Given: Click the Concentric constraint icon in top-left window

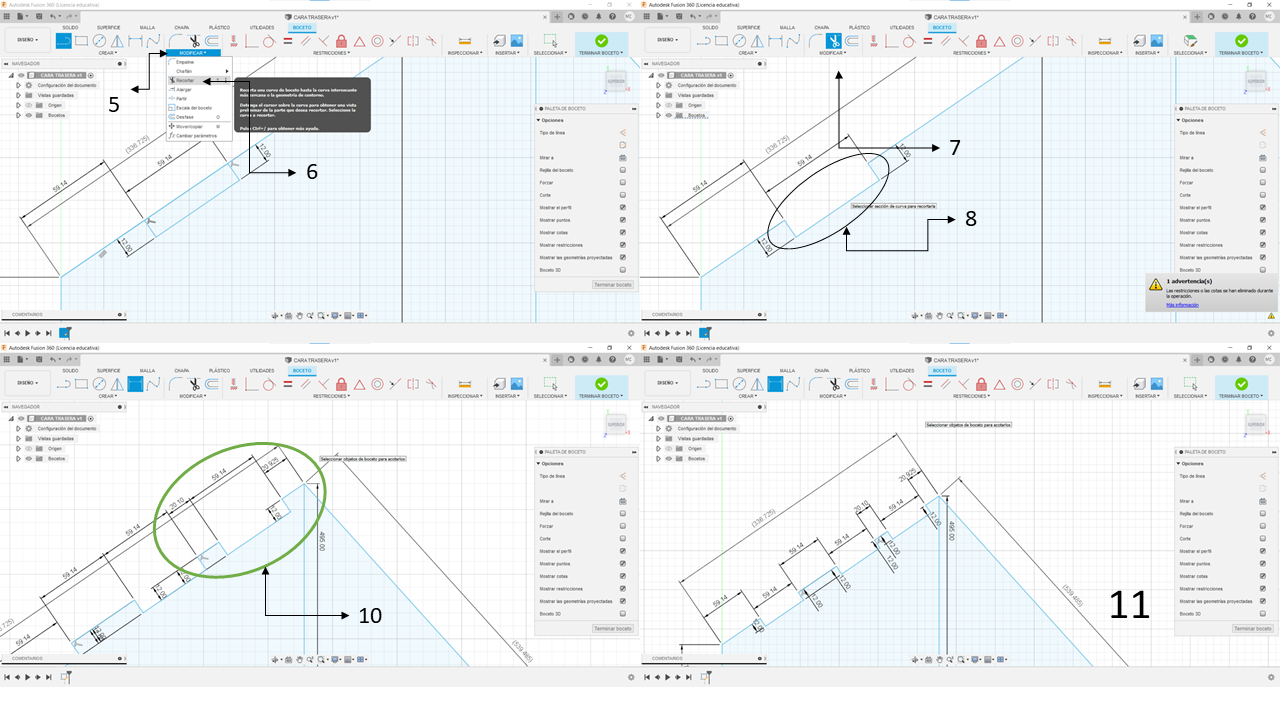Looking at the screenshot, I should coord(377,41).
